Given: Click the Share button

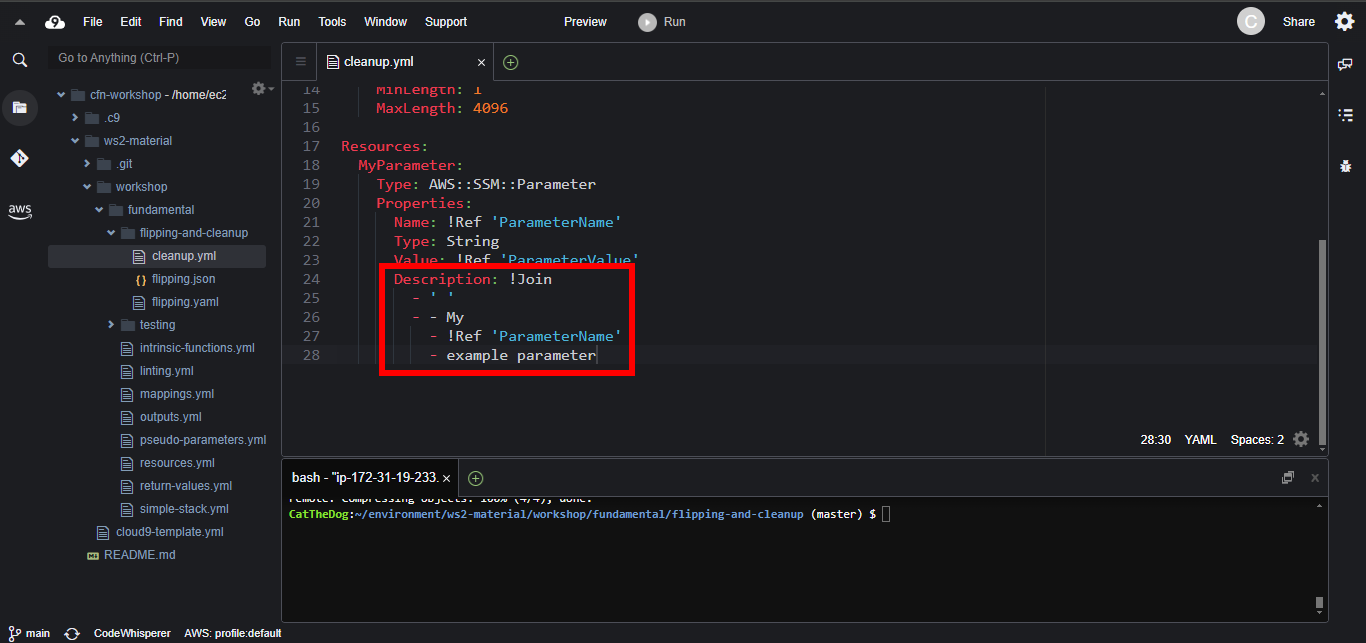Looking at the screenshot, I should point(1298,22).
